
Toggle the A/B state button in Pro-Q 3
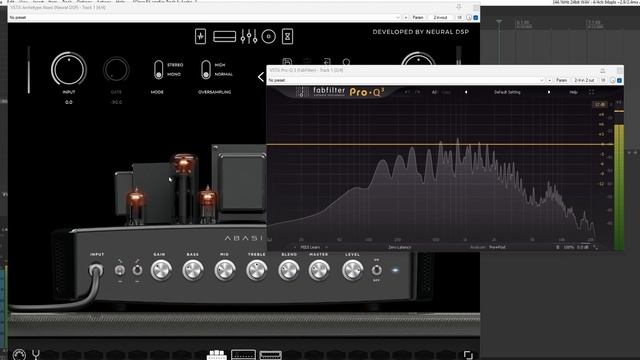[435, 92]
